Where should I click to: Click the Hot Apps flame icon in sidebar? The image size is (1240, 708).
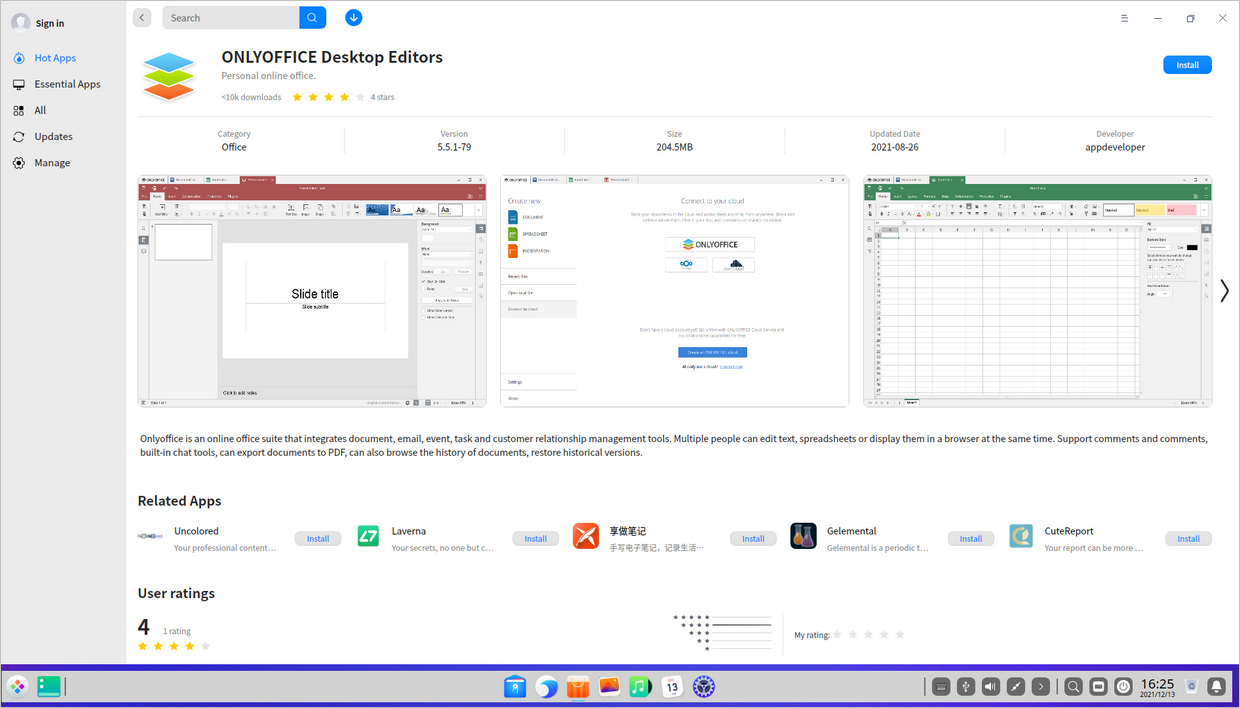pyautogui.click(x=18, y=57)
